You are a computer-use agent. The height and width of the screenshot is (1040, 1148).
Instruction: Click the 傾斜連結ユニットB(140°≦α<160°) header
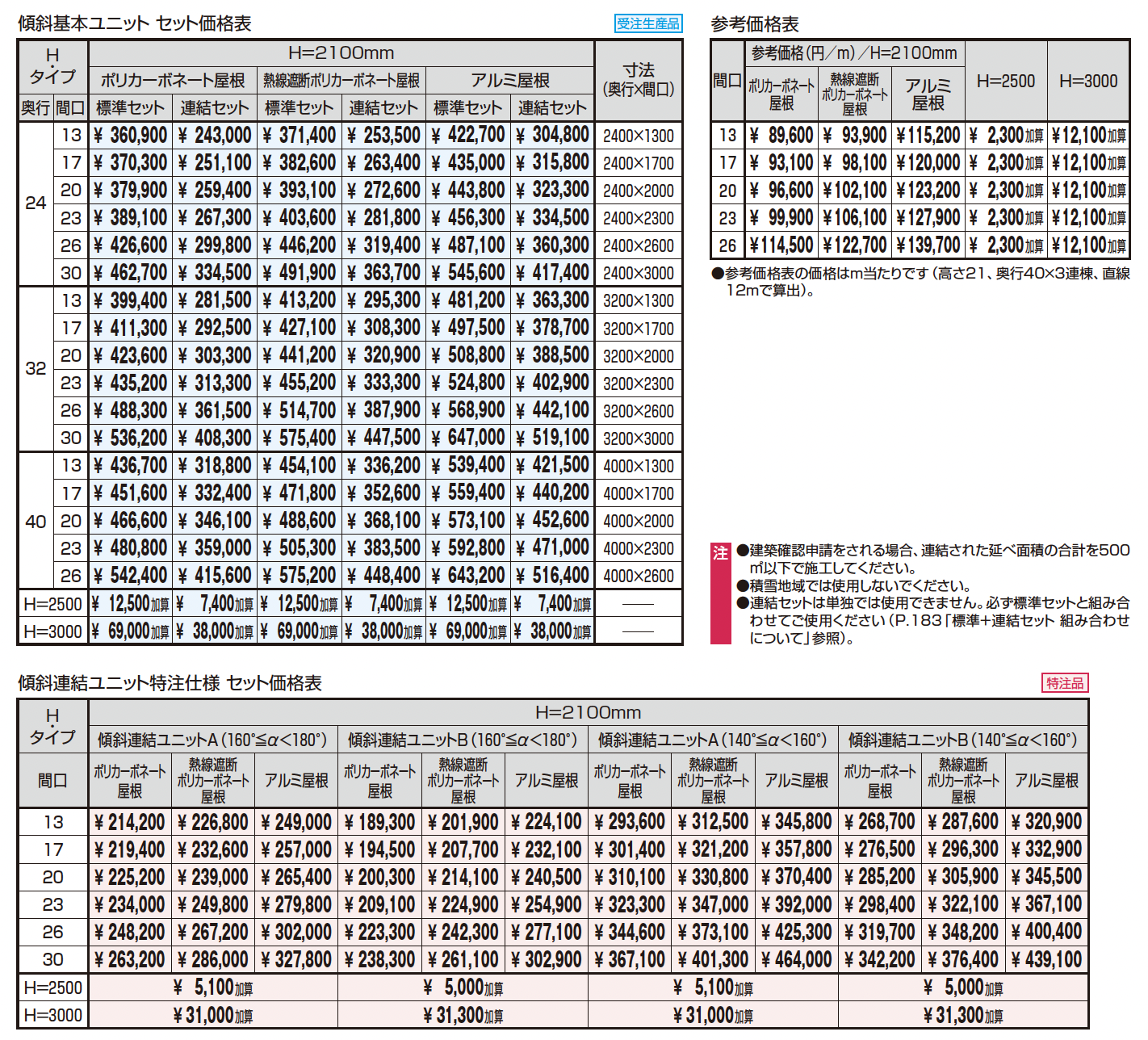point(963,740)
